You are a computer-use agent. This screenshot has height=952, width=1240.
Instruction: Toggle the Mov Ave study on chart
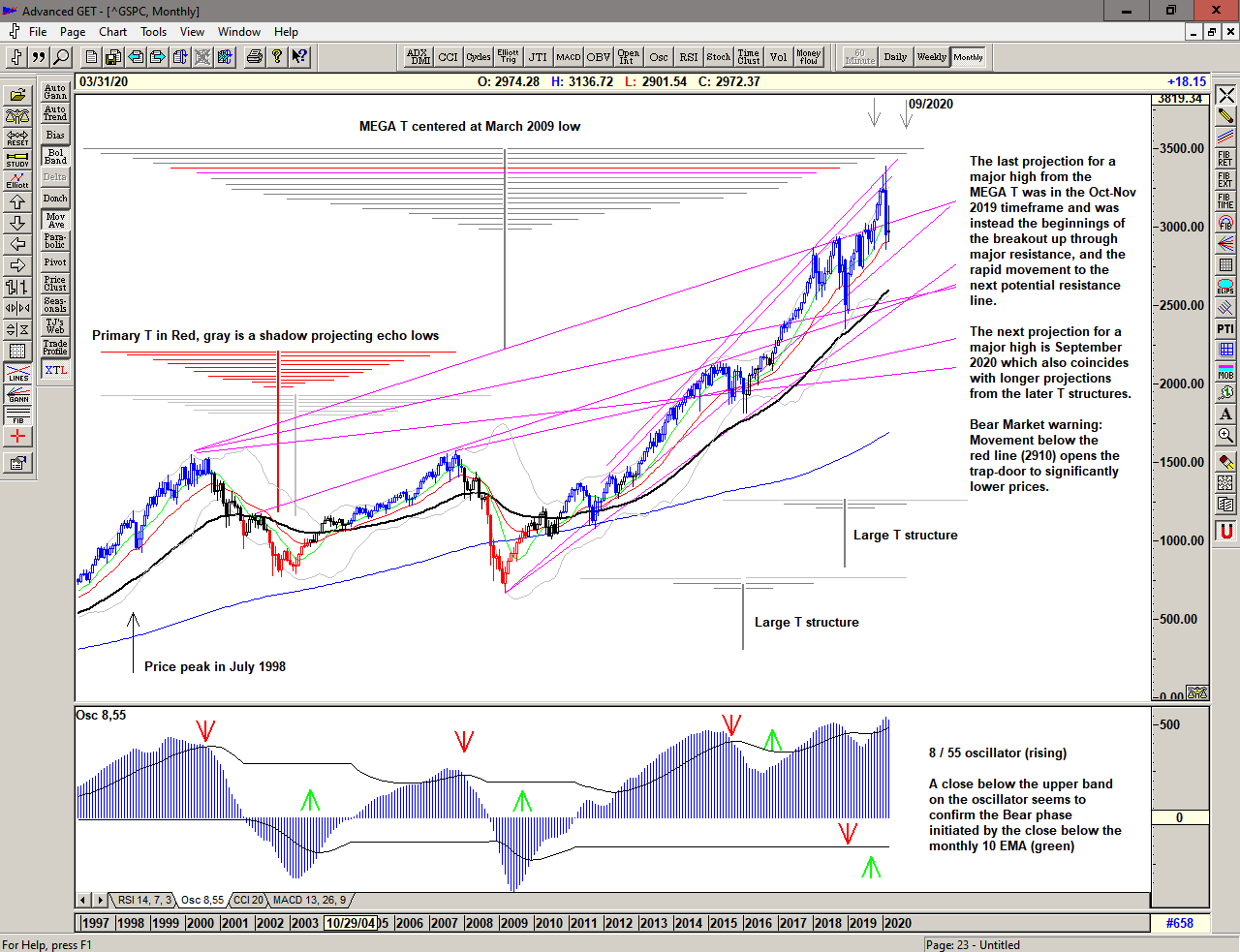(55, 220)
